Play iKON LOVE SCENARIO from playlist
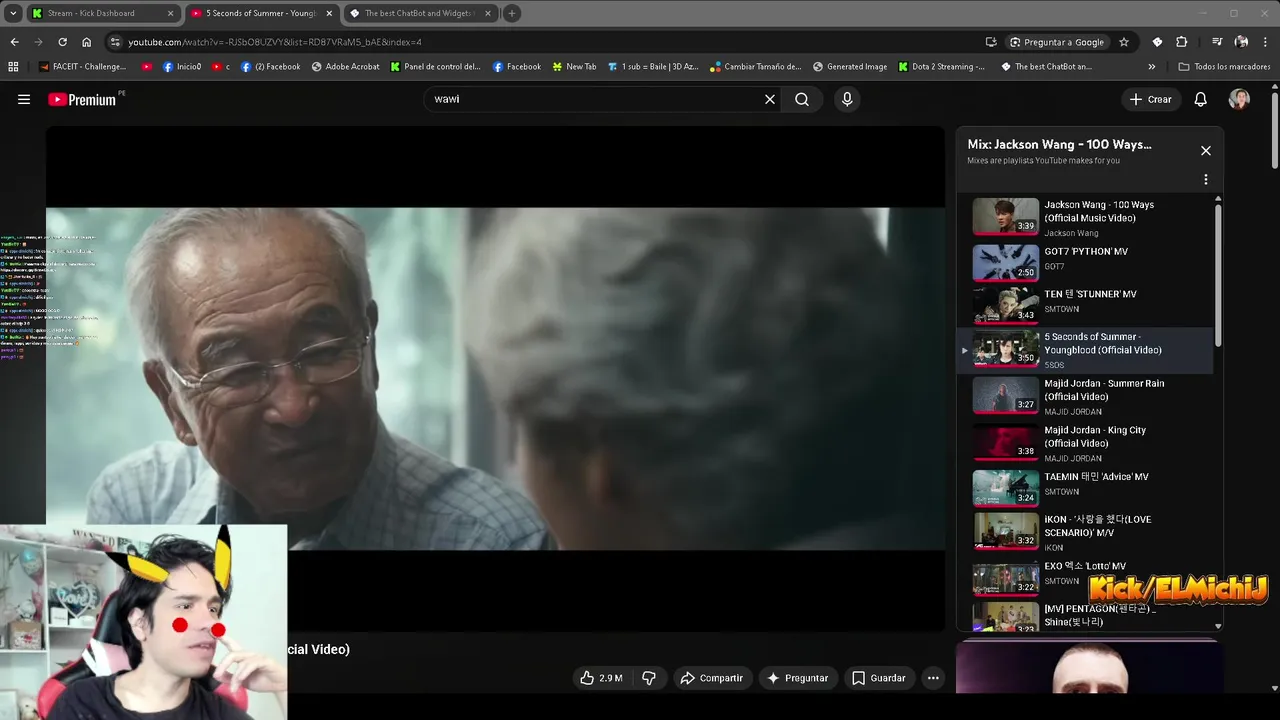 coord(1085,532)
